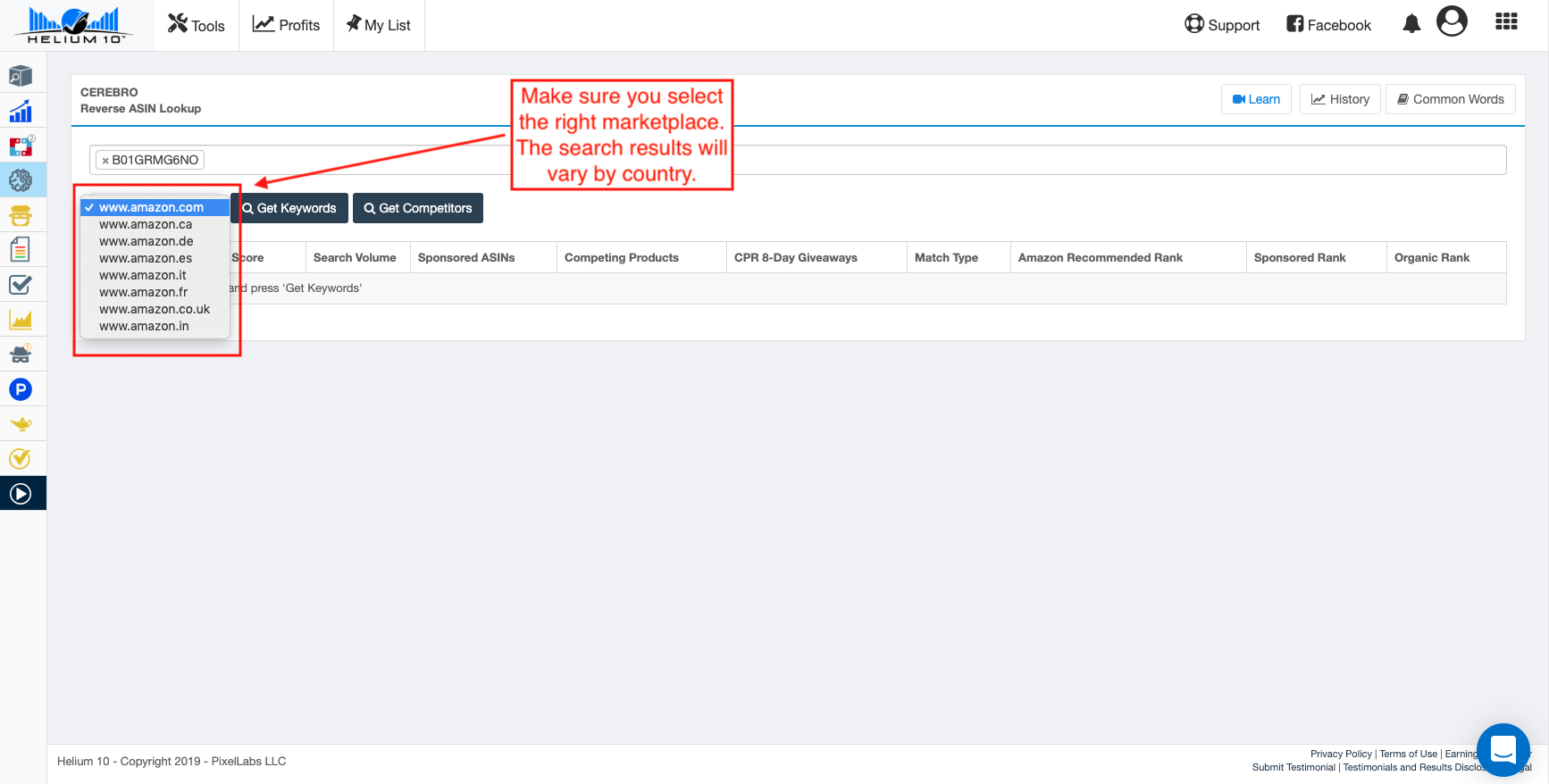Open the Common Words button
The width and height of the screenshot is (1549, 784).
tap(1450, 99)
